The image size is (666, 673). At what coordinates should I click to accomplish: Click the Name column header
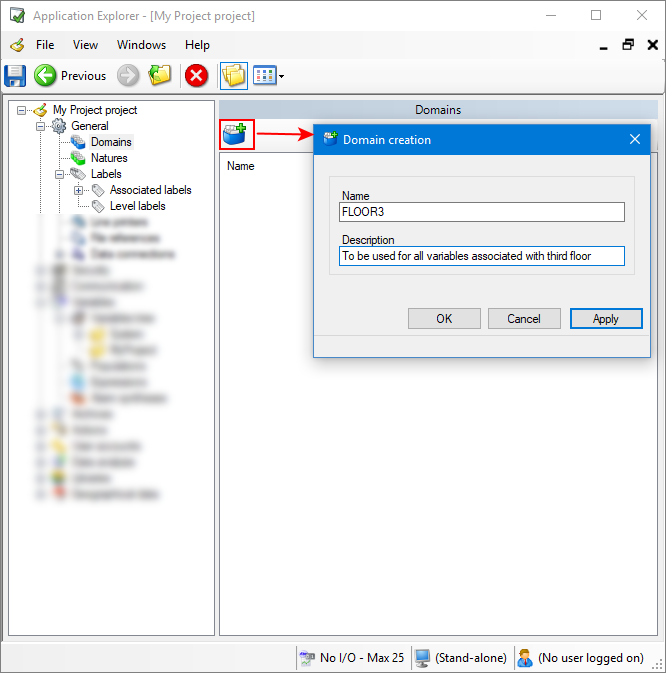241,166
